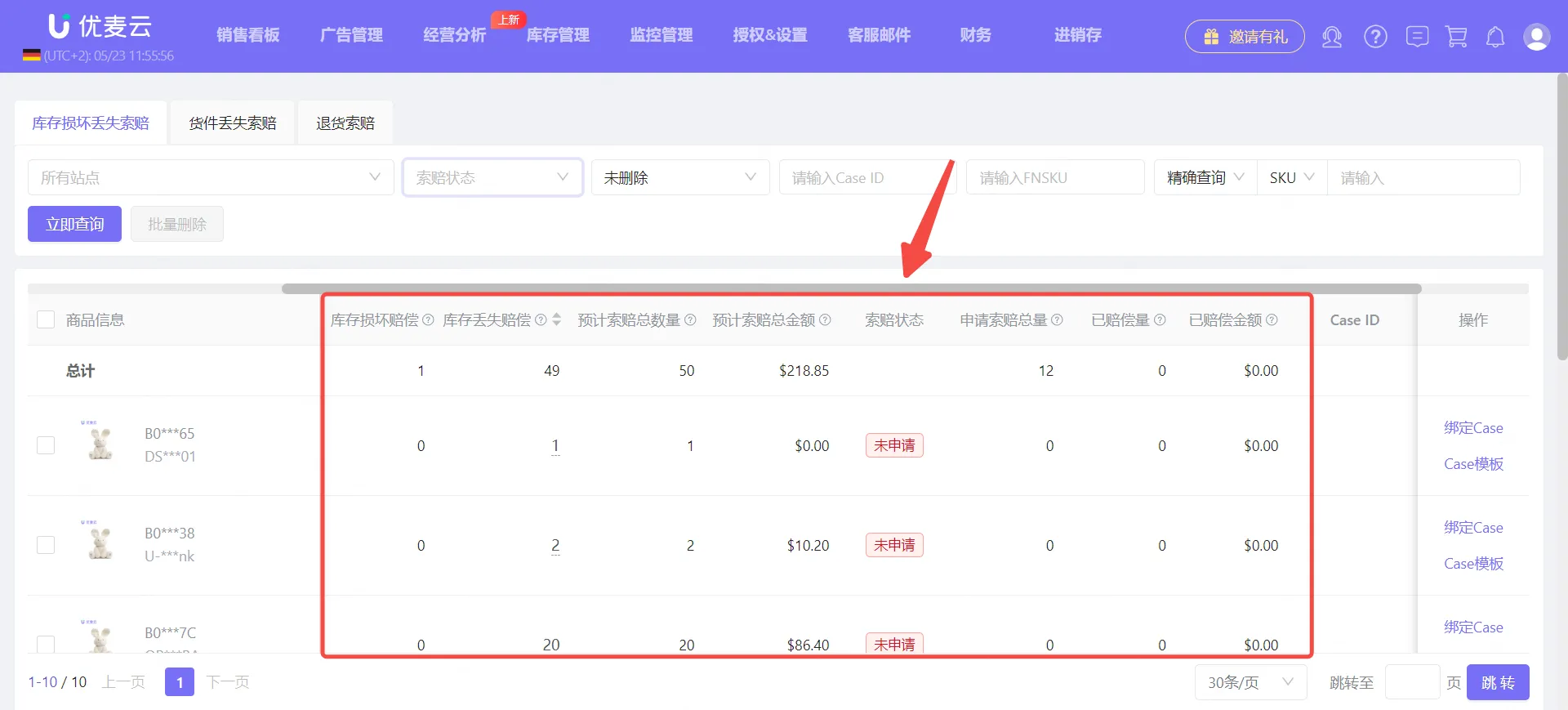Click help icon beside 已赔偿金额

(1272, 319)
